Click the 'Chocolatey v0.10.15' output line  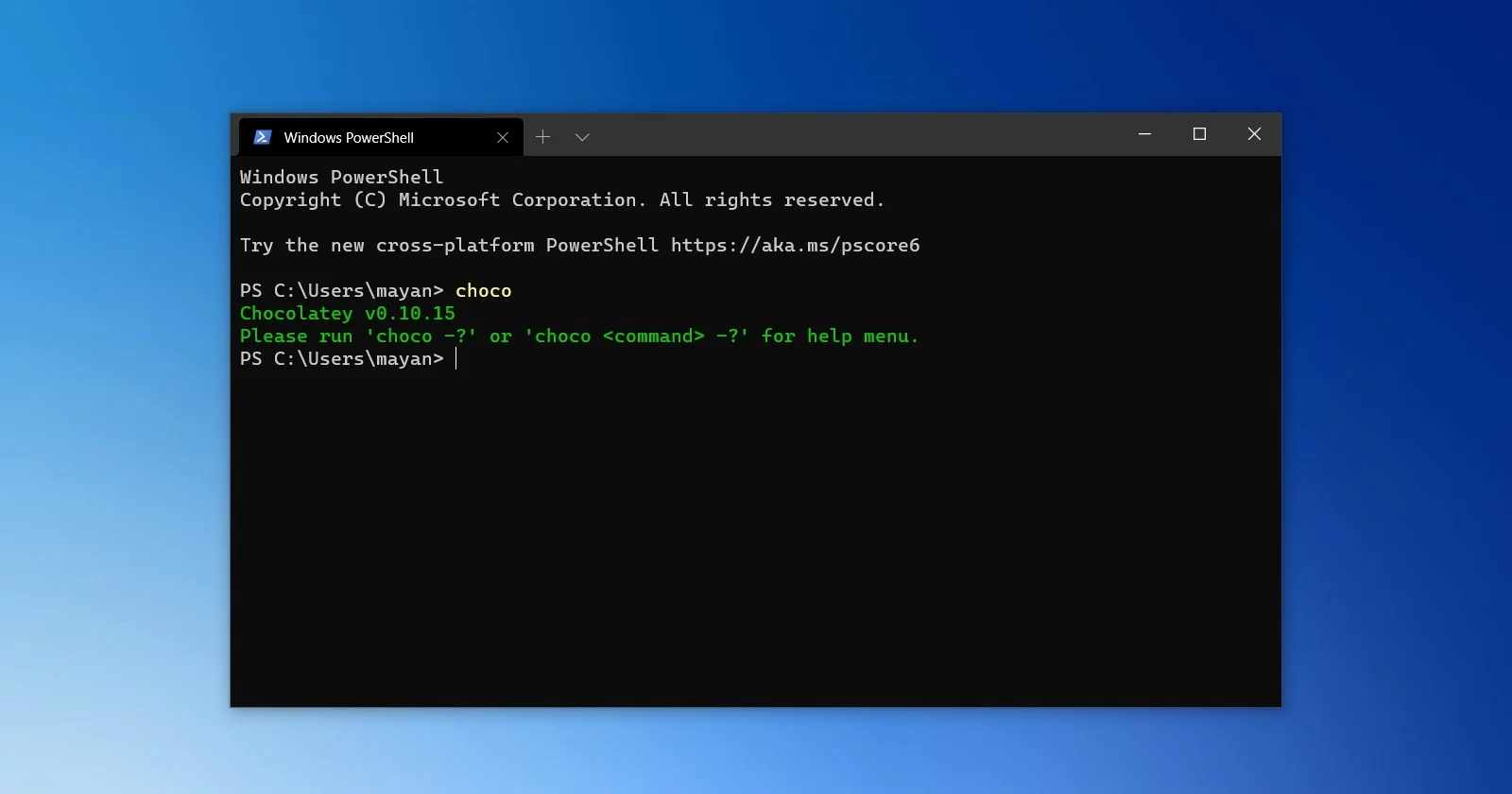pos(348,314)
